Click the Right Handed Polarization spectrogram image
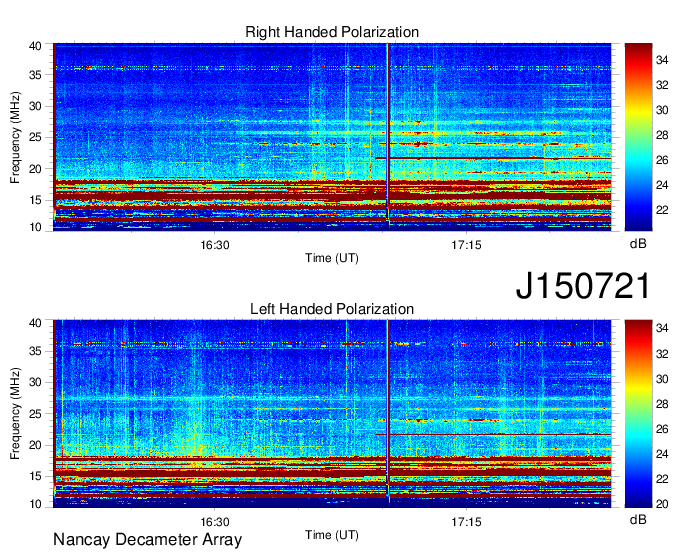This screenshot has width=680, height=552. click(x=332, y=137)
